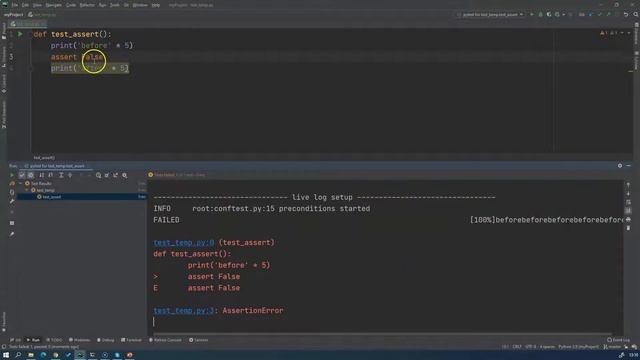This screenshot has width=640, height=360.
Task: Click the undo rollback arrow in top toolbar
Action: [626, 15]
